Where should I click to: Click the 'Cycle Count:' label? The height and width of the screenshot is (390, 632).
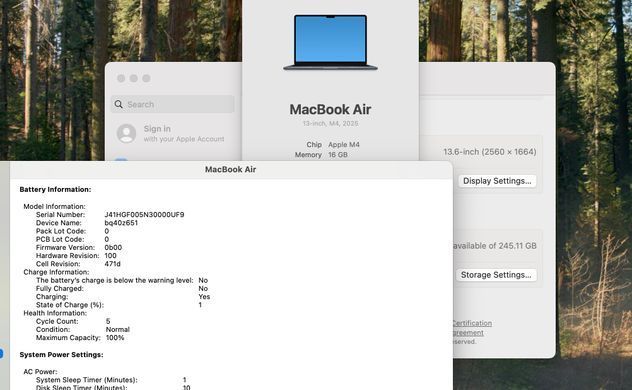pos(57,321)
